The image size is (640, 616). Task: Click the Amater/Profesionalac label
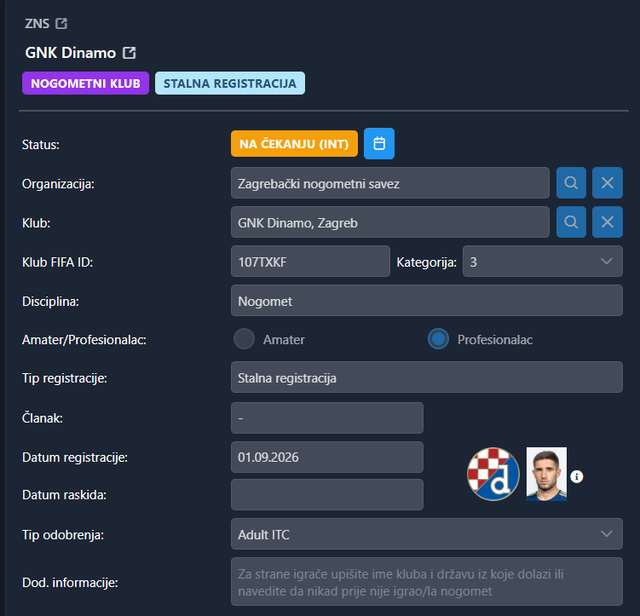[84, 340]
